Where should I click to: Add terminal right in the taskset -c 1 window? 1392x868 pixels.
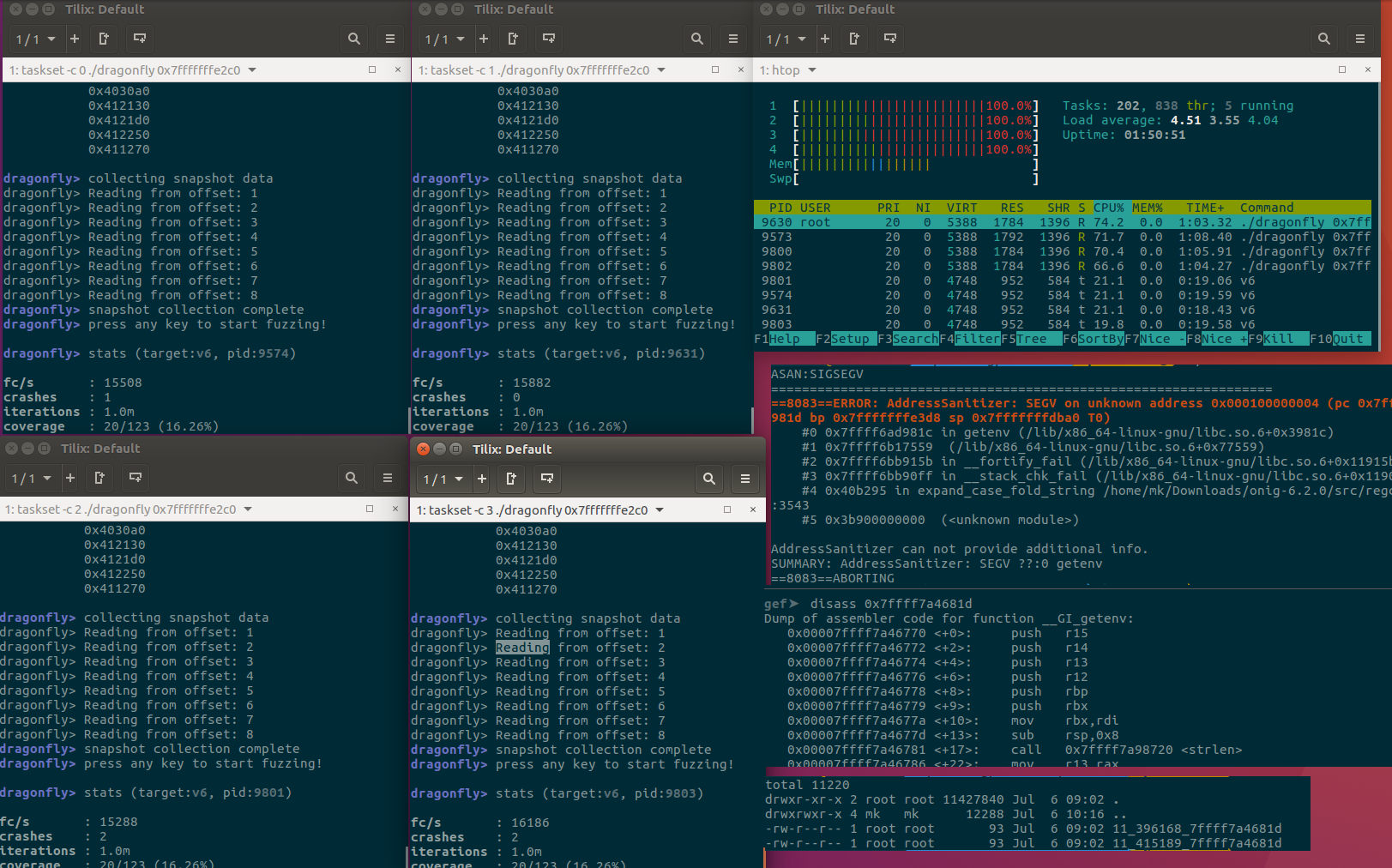[x=513, y=39]
